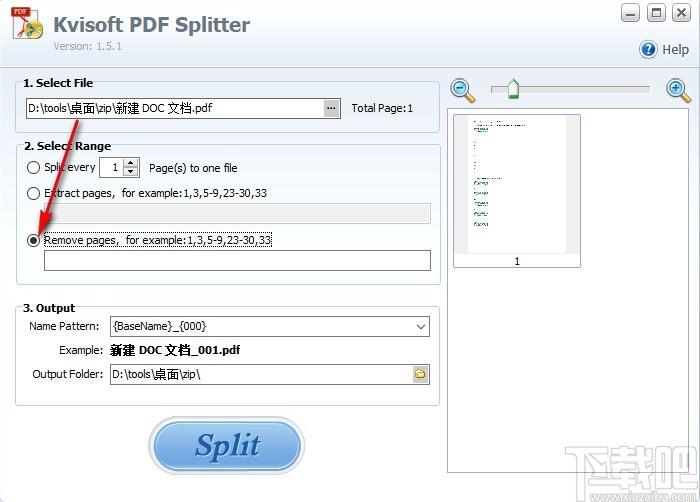This screenshot has height=502, width=700.
Task: Increase the pages-per-file spinner value
Action: [x=132, y=163]
